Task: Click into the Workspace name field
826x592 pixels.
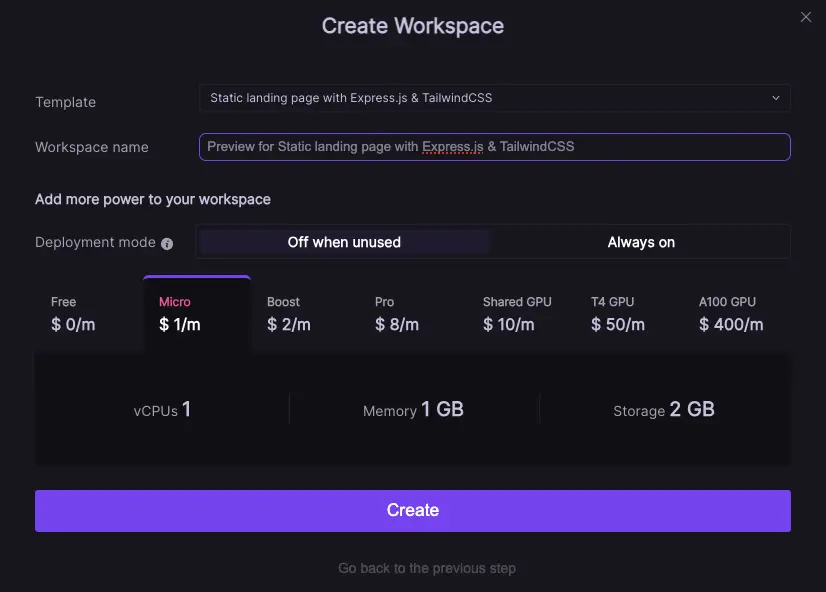Action: pos(494,147)
